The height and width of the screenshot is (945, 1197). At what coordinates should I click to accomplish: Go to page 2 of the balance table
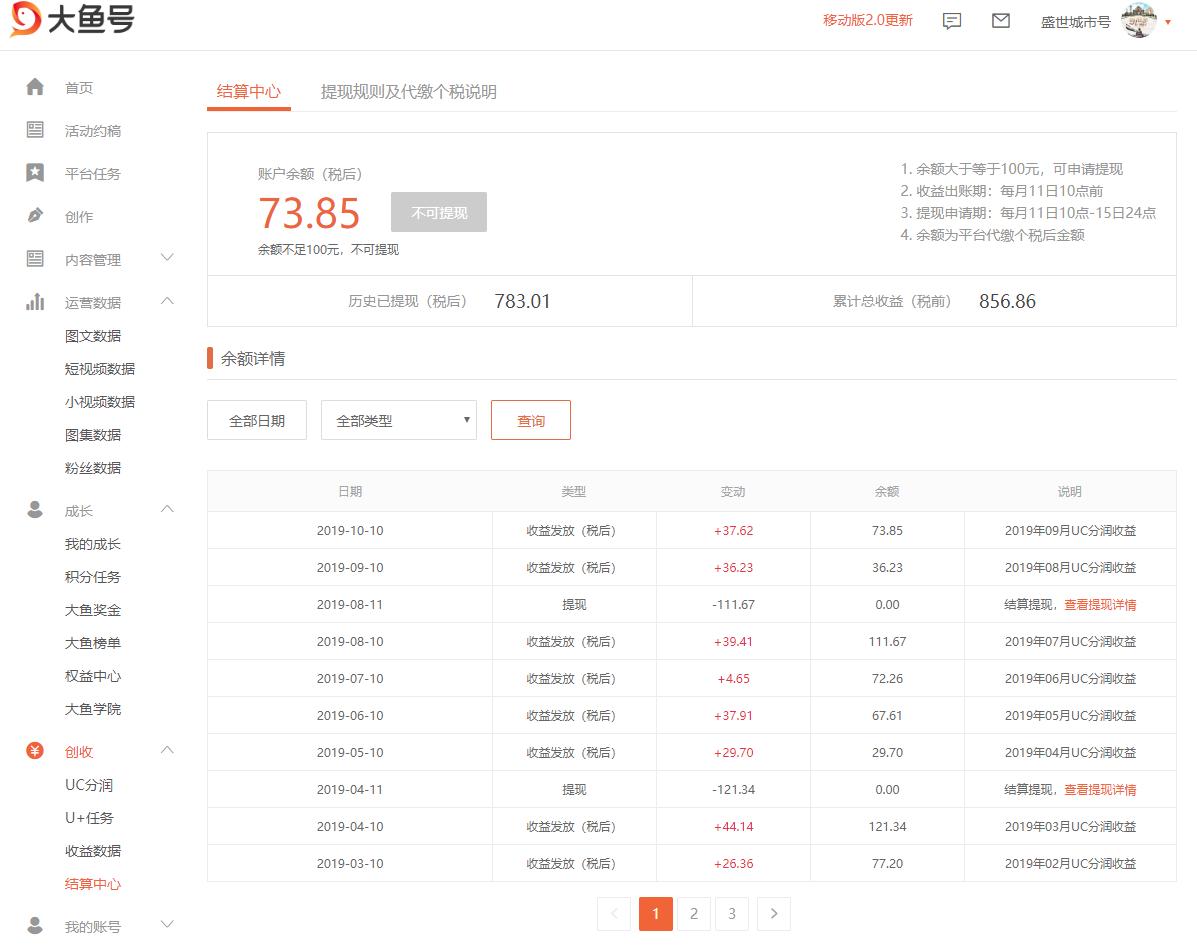693,913
